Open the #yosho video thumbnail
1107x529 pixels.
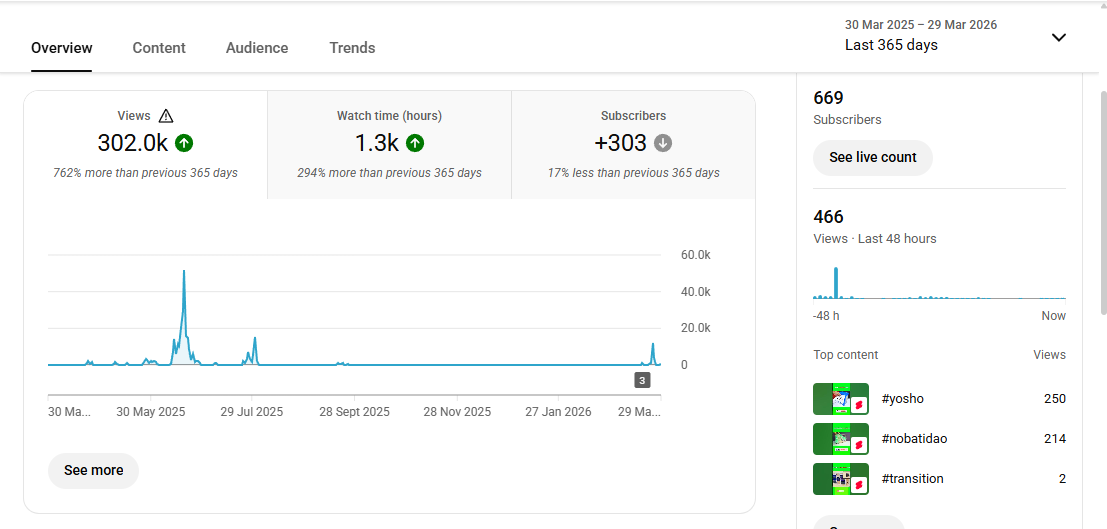840,399
